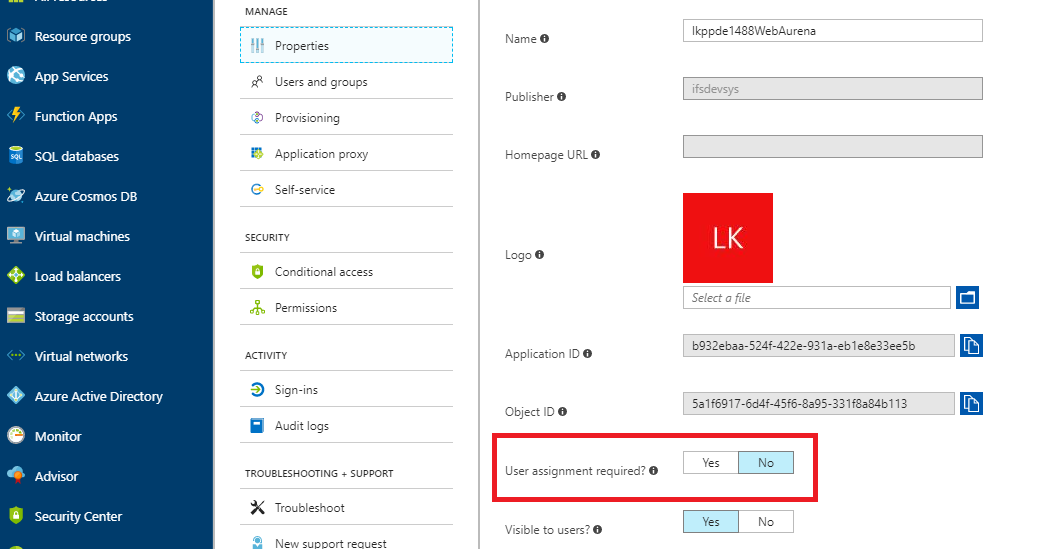Browse for a logo file
This screenshot has width=1058, height=549.
(968, 297)
